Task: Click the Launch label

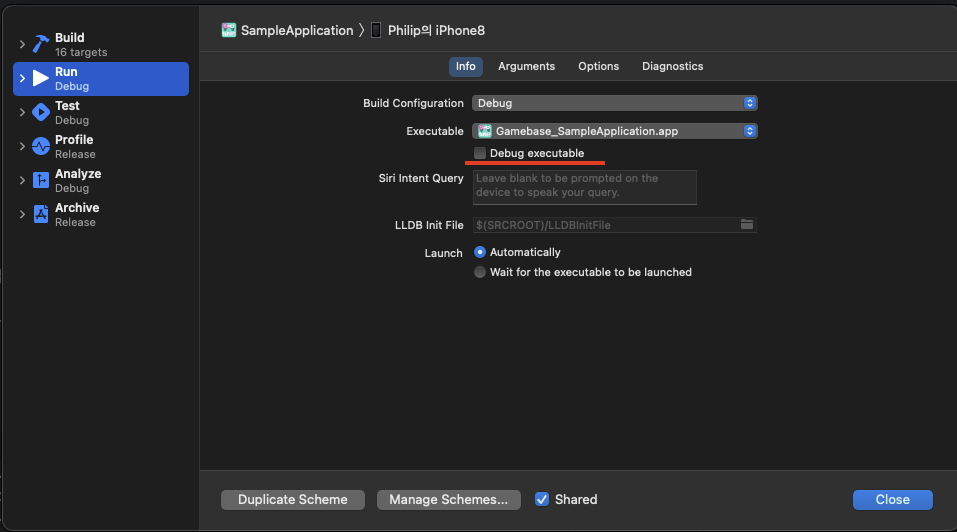Action: [443, 253]
